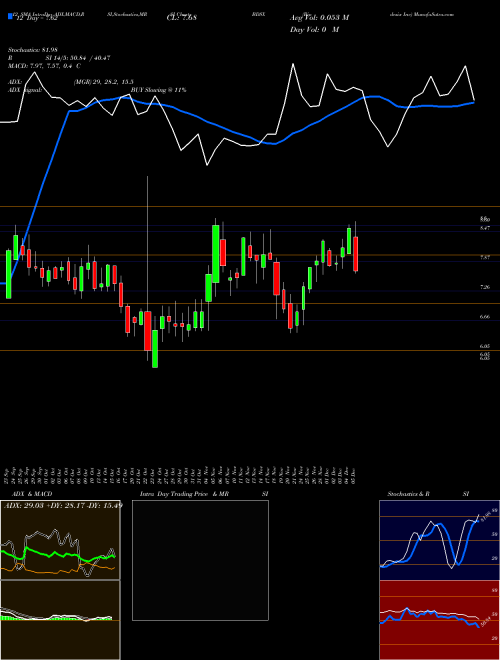Screen dimensions: 500x660
Task: Click the 'Day Vol: 0 M' label
Action: [x=314, y=30]
